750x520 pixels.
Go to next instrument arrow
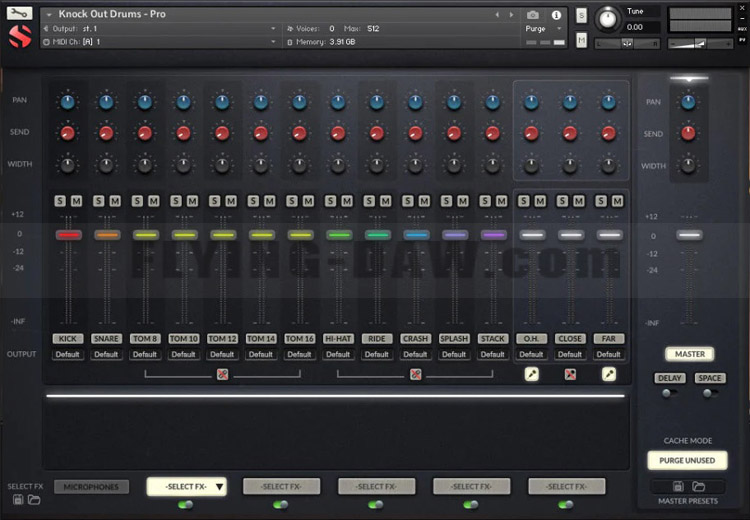click(x=511, y=15)
